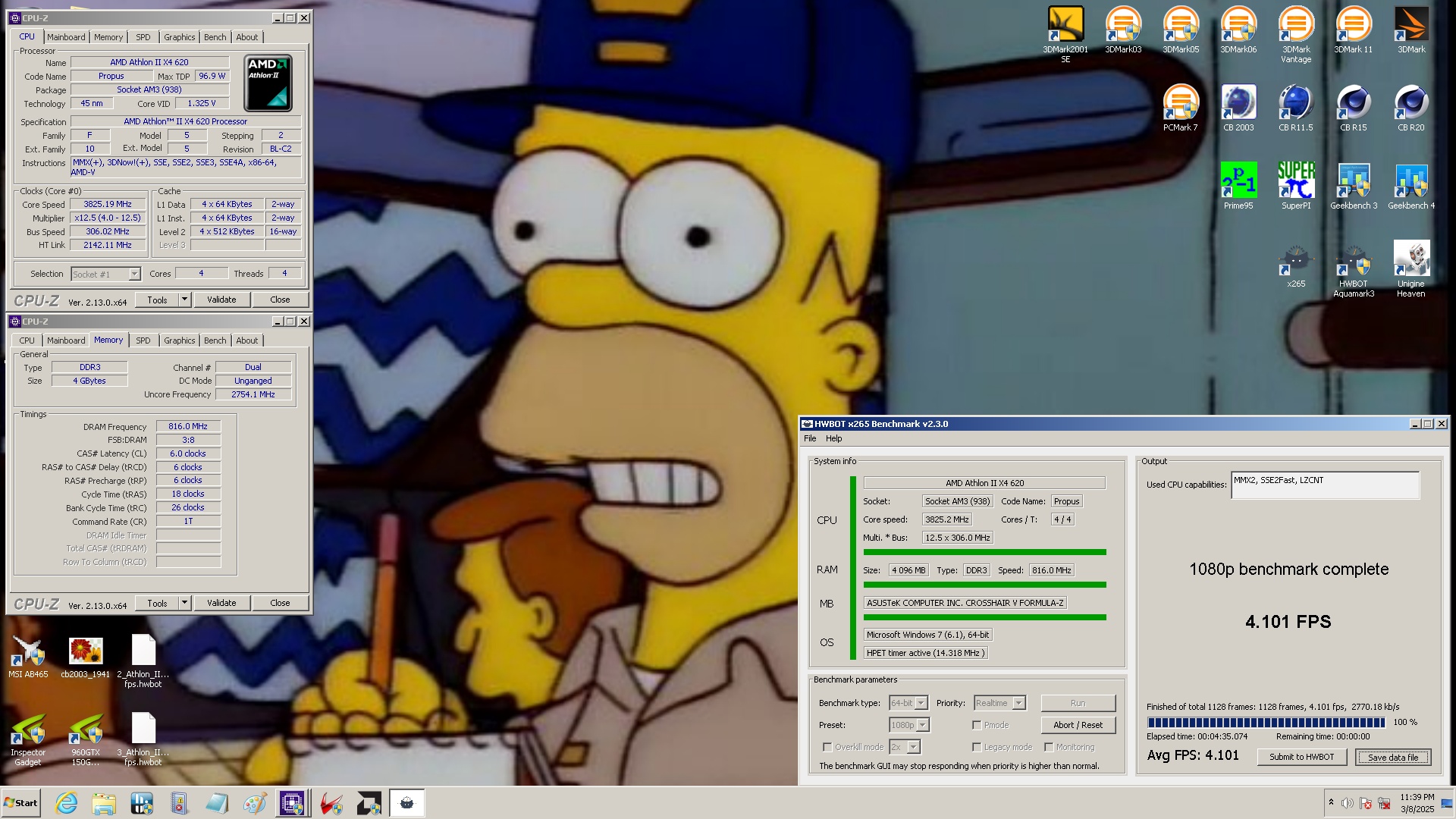Click Validate in the top CPU-Z window

coord(221,300)
